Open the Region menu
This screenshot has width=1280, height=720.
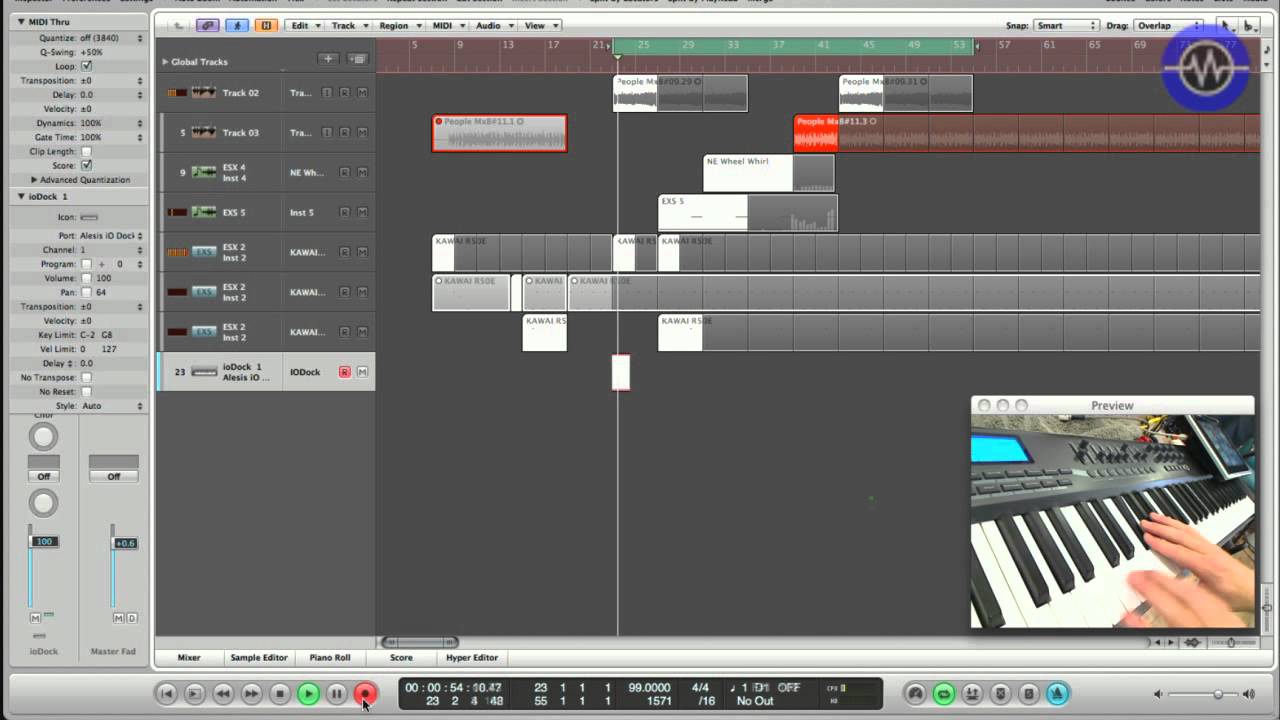point(399,25)
